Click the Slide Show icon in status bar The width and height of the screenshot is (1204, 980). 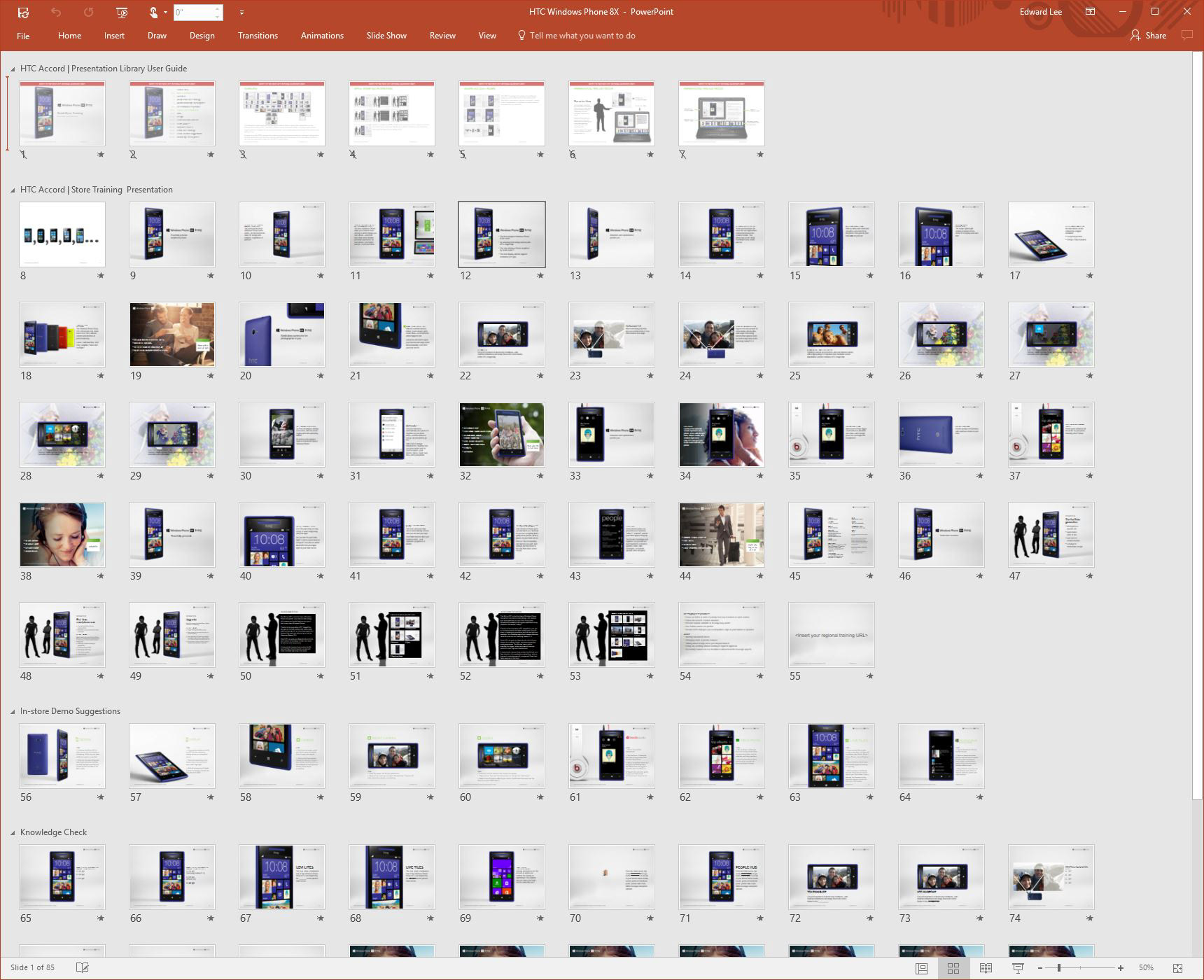click(x=1018, y=968)
